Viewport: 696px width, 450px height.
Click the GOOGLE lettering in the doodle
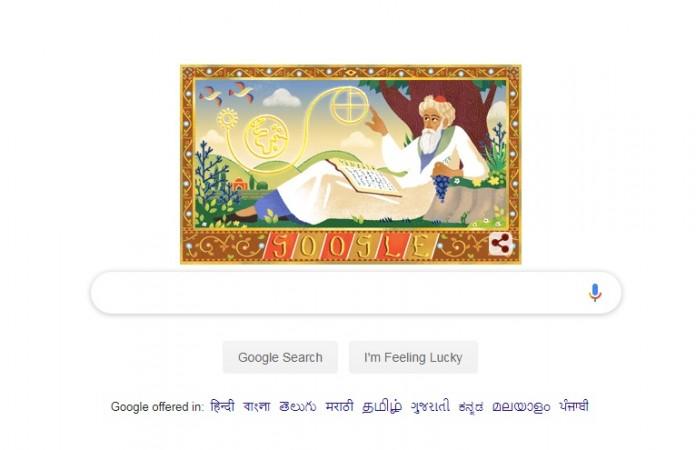[351, 246]
